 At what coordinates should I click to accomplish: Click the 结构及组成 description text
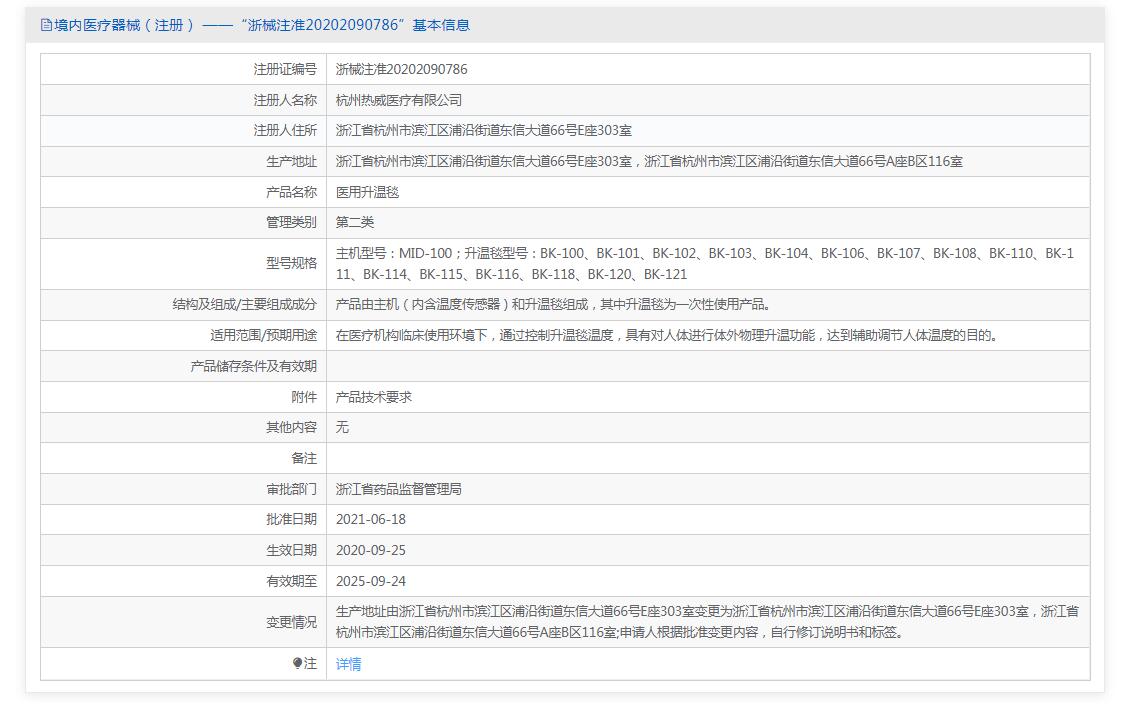553,305
